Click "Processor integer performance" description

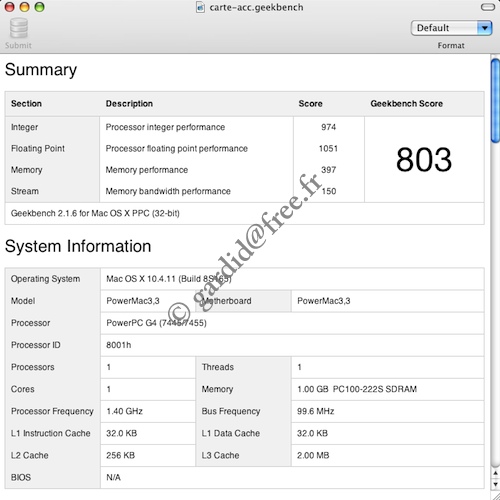165,127
